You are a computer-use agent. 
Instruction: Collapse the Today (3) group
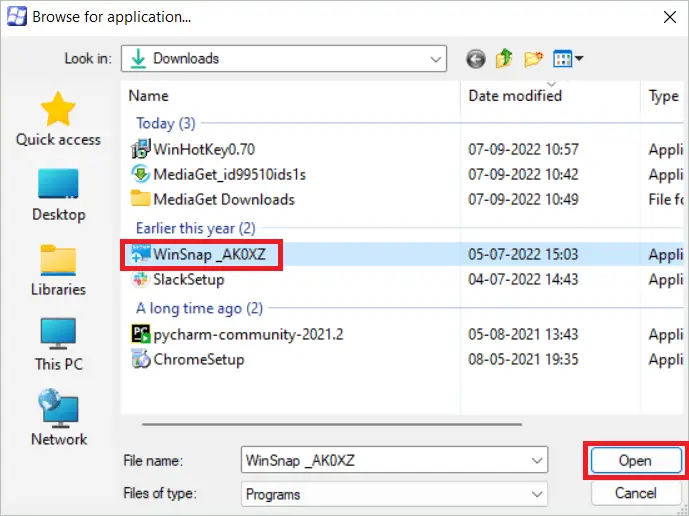tap(166, 123)
